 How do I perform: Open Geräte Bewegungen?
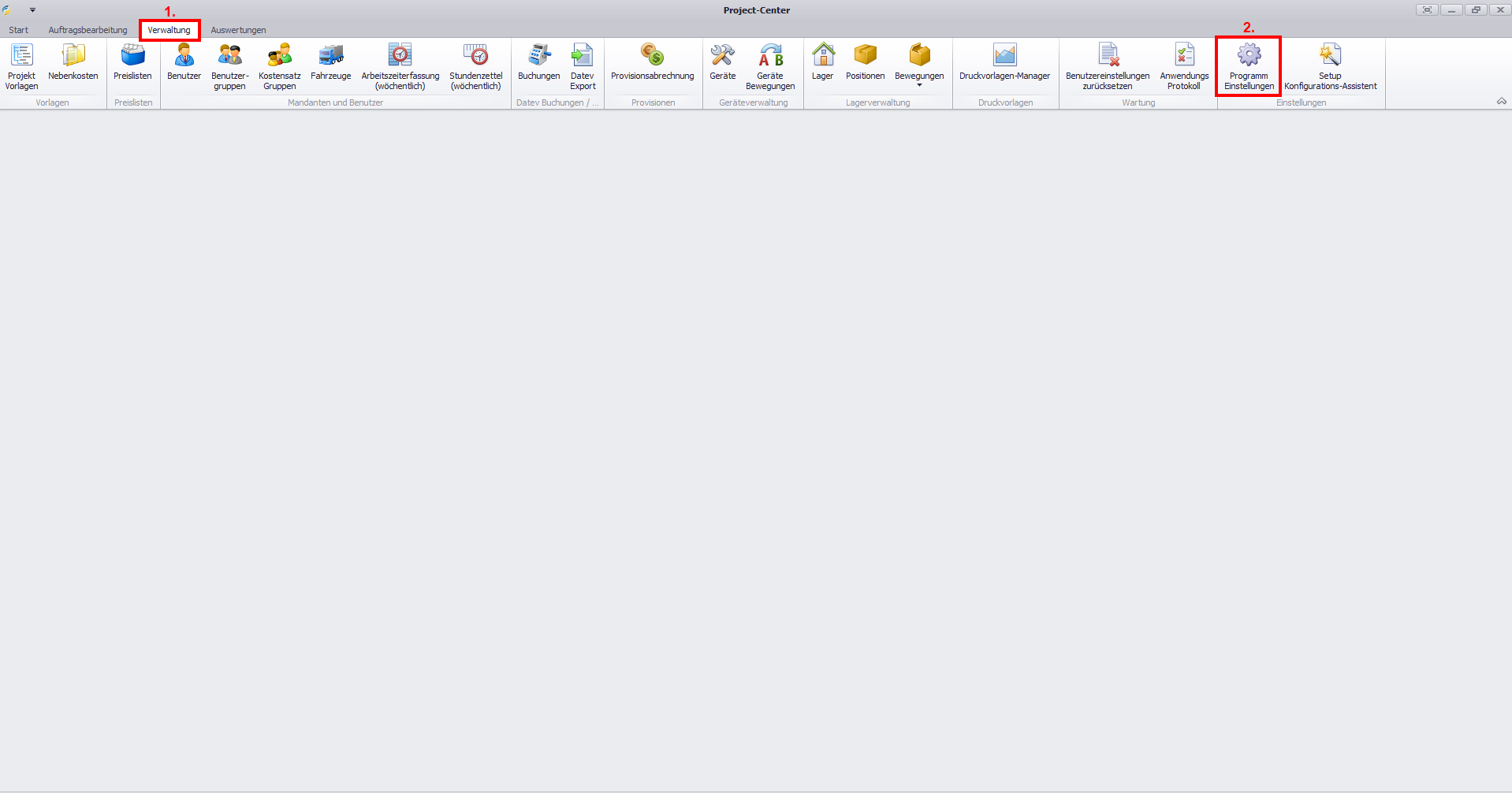770,67
